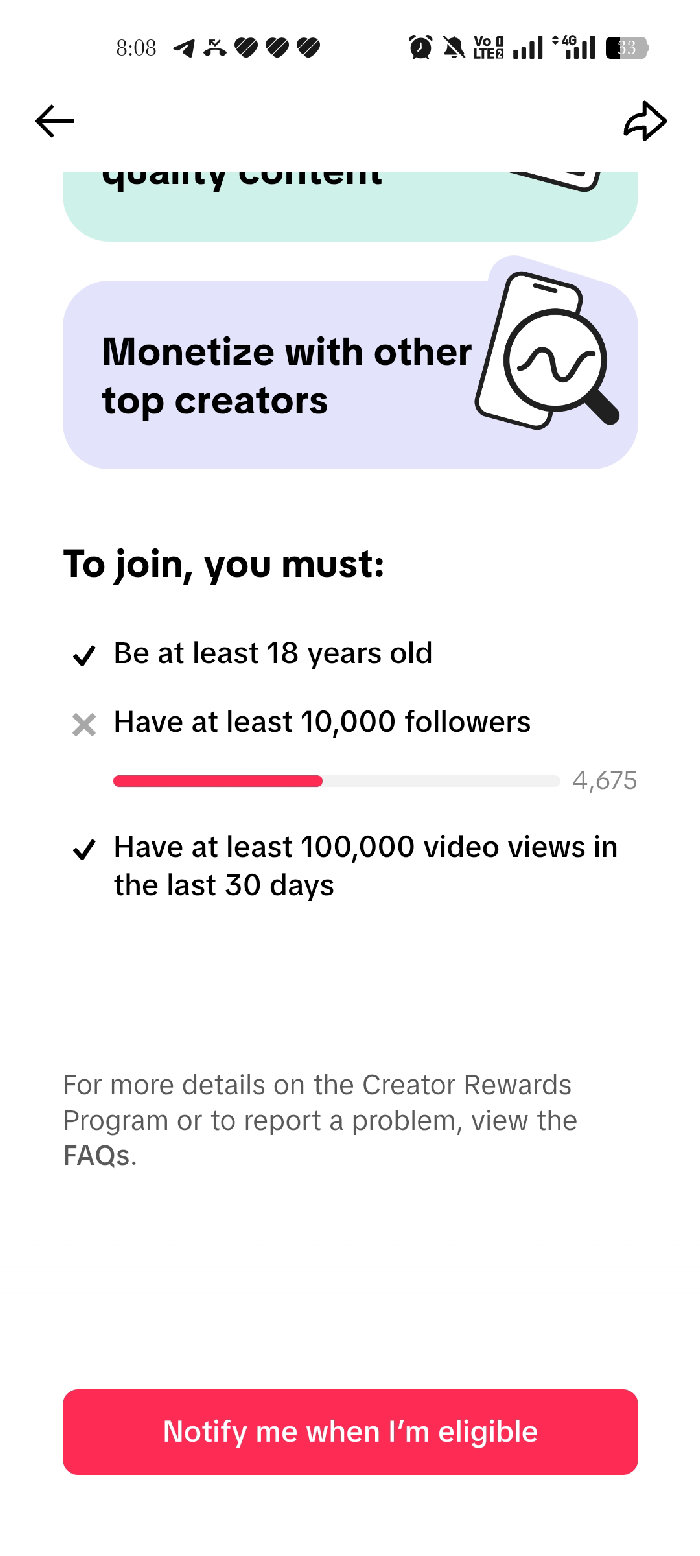Tap the checkmark beside 18 years old
The height and width of the screenshot is (1556, 700).
(84, 656)
